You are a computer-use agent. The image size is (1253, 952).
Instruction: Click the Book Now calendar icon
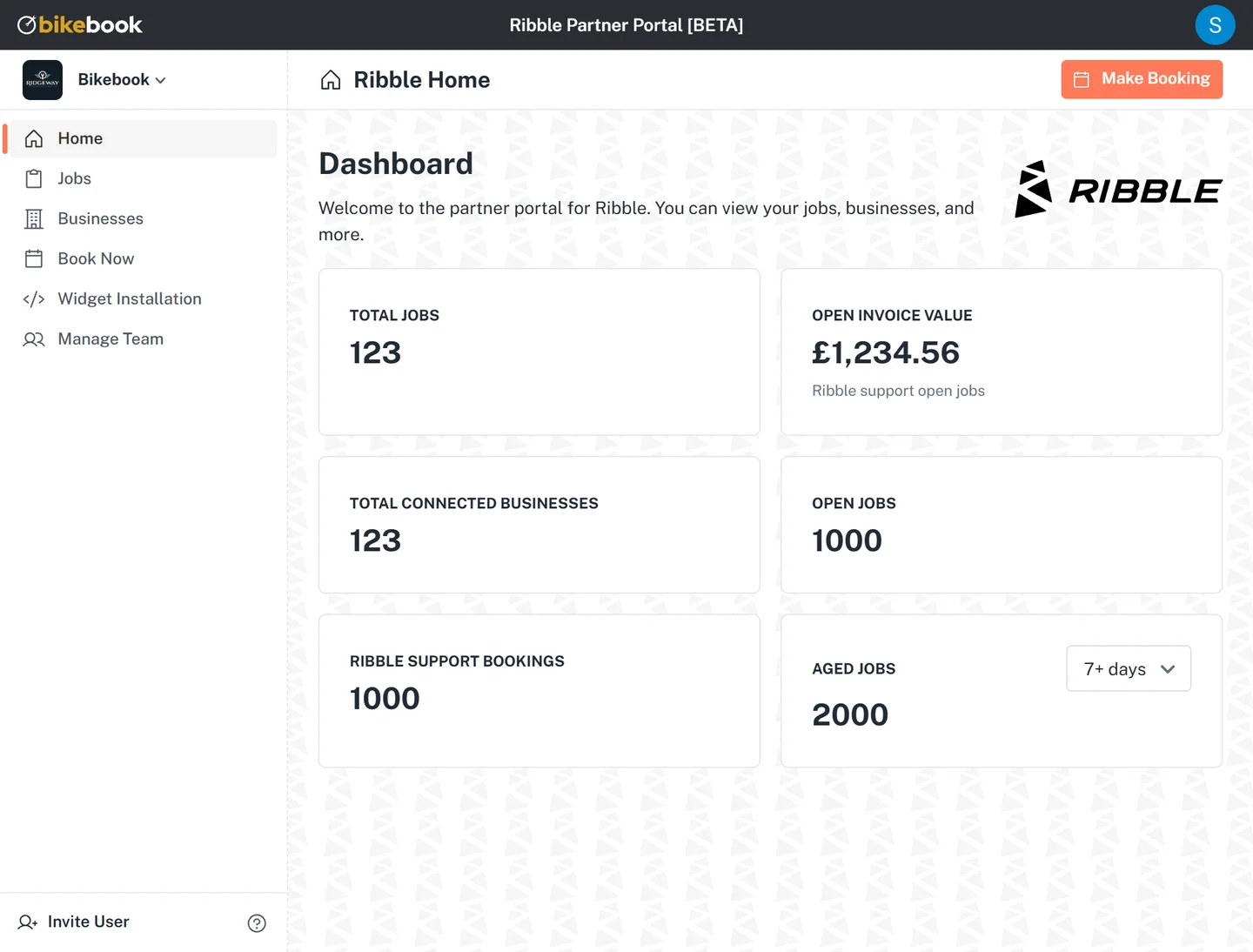coord(34,258)
